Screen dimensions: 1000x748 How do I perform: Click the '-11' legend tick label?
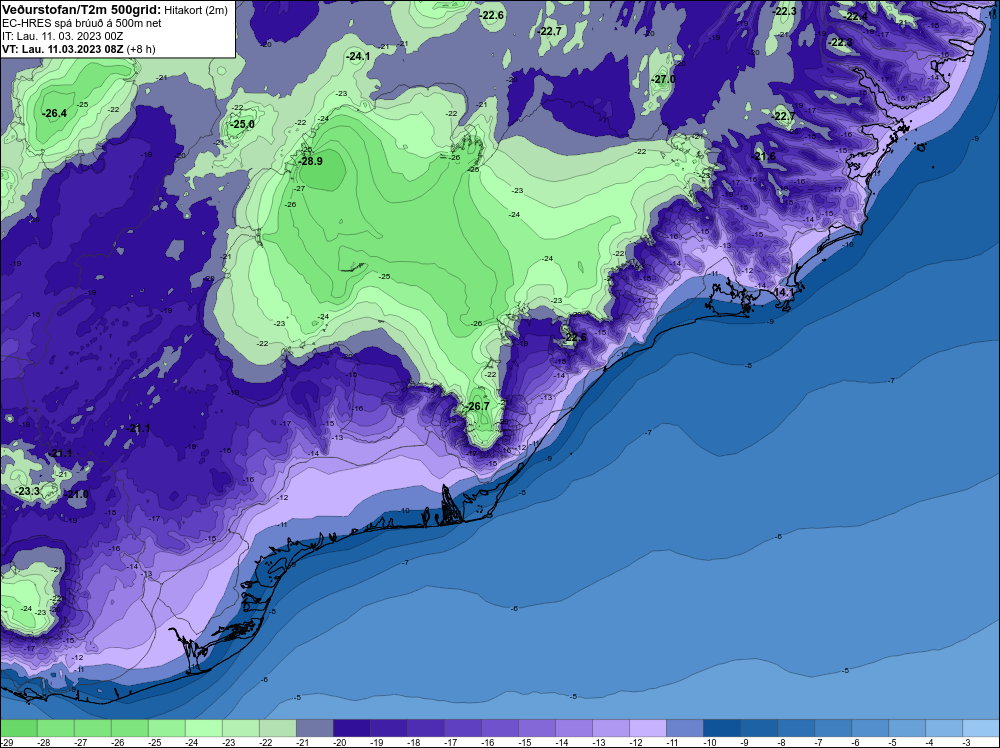tap(672, 742)
